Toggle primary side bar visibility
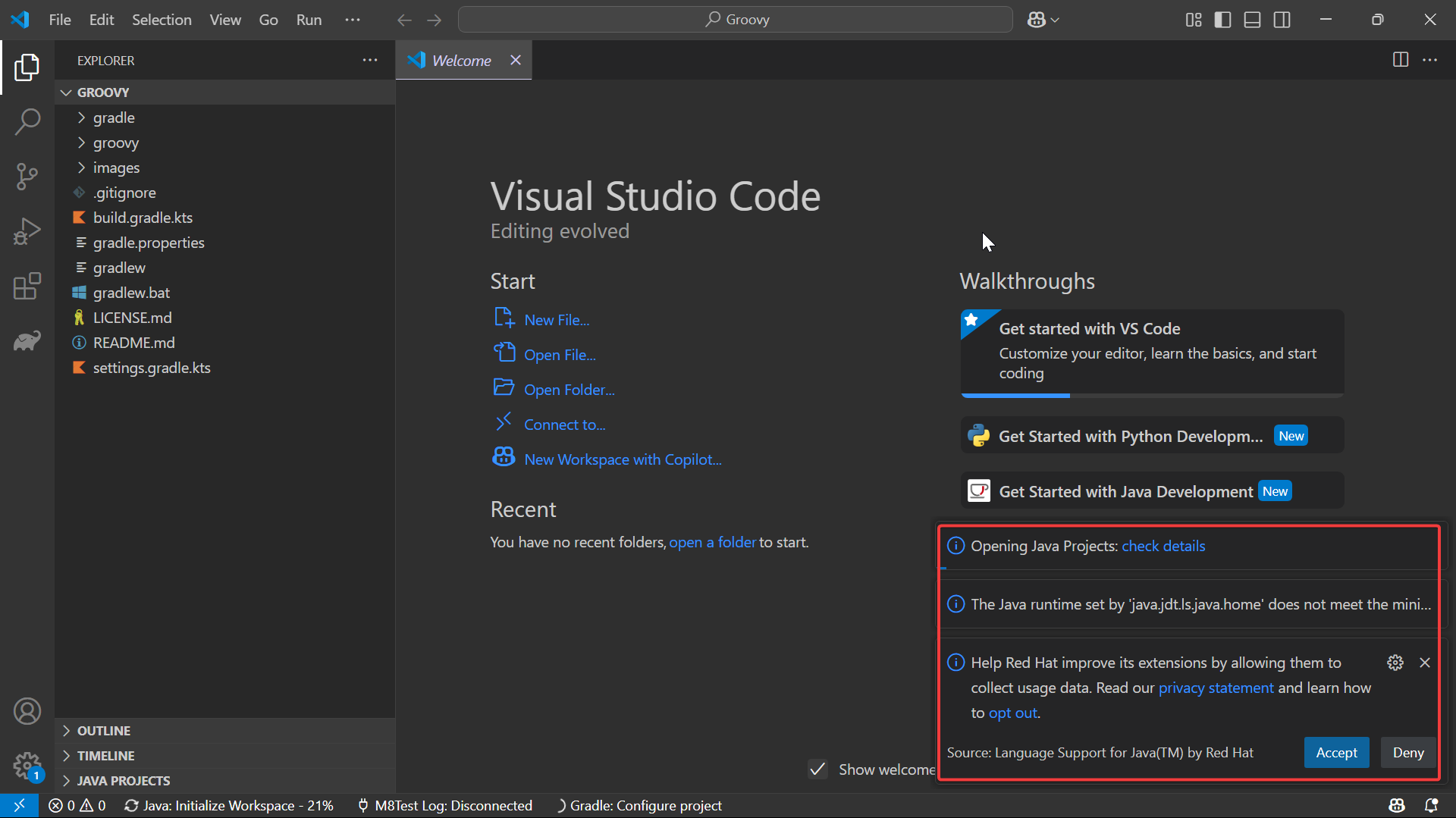Screen dimensions: 1456x818 point(1222,20)
